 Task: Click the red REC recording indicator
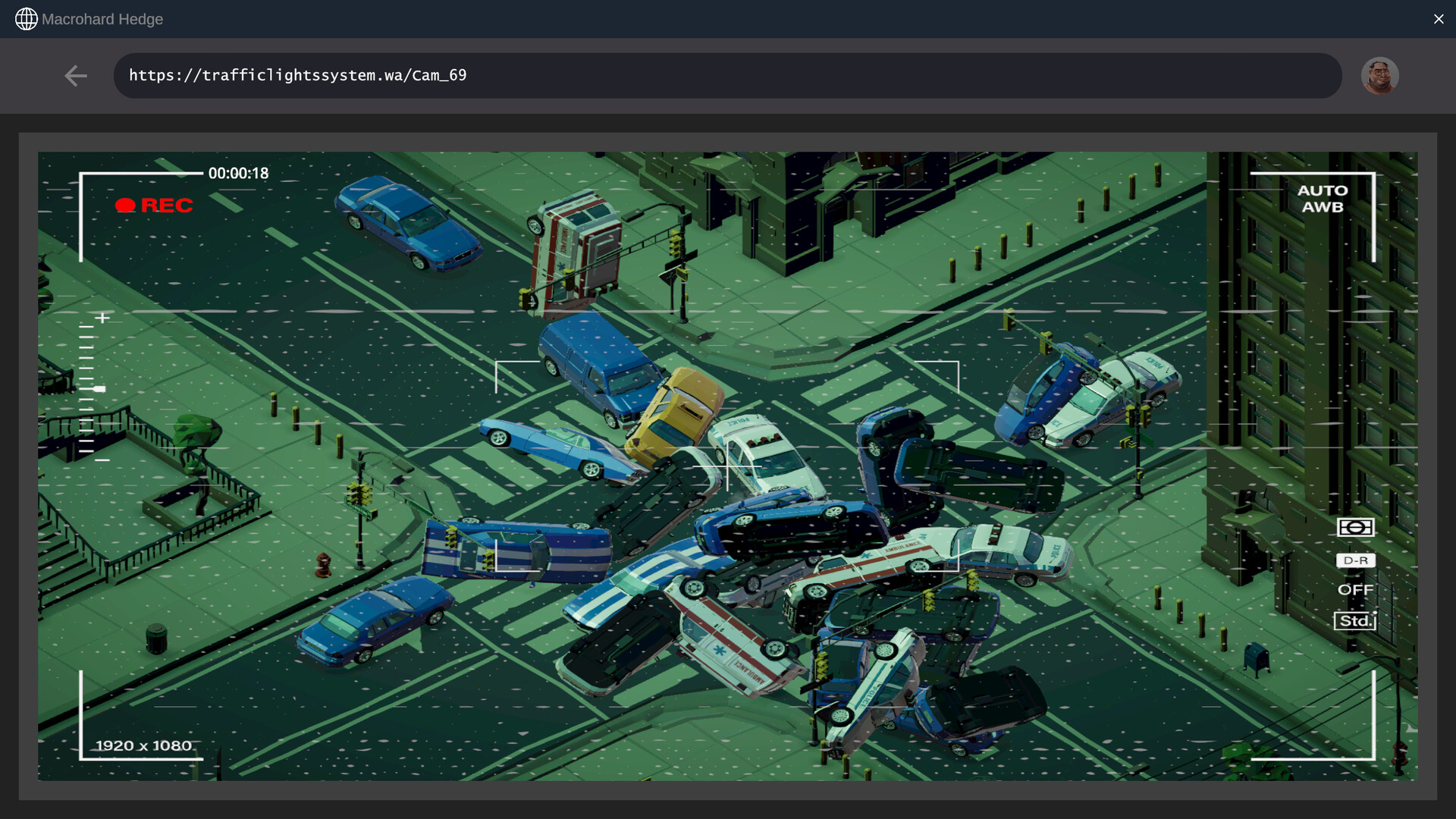pos(154,206)
